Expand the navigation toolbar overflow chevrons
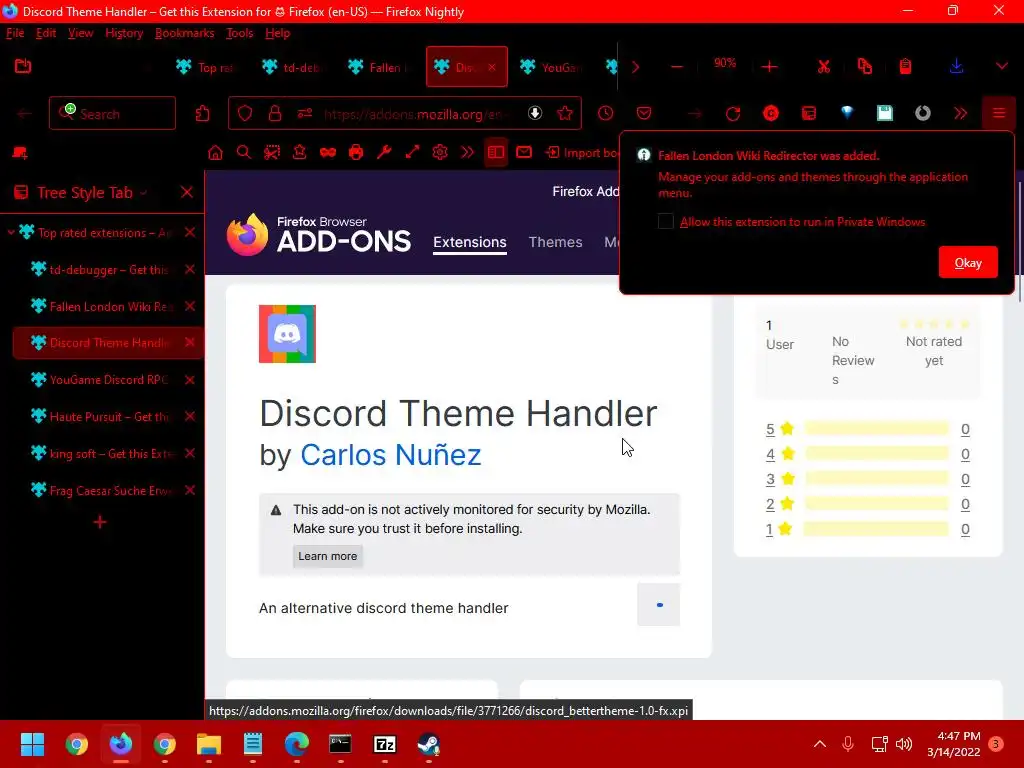Image resolution: width=1024 pixels, height=768 pixels. tap(961, 114)
